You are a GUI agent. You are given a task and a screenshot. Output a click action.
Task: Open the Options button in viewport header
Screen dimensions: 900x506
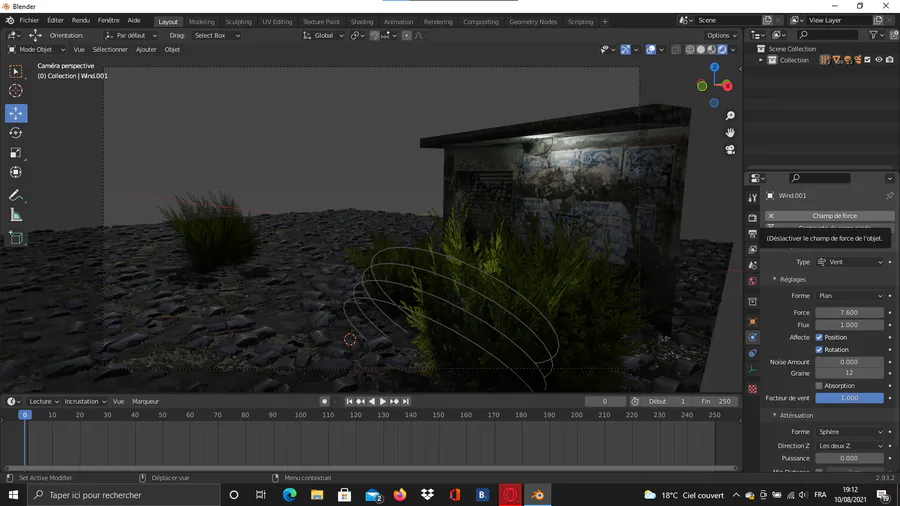[x=721, y=35]
